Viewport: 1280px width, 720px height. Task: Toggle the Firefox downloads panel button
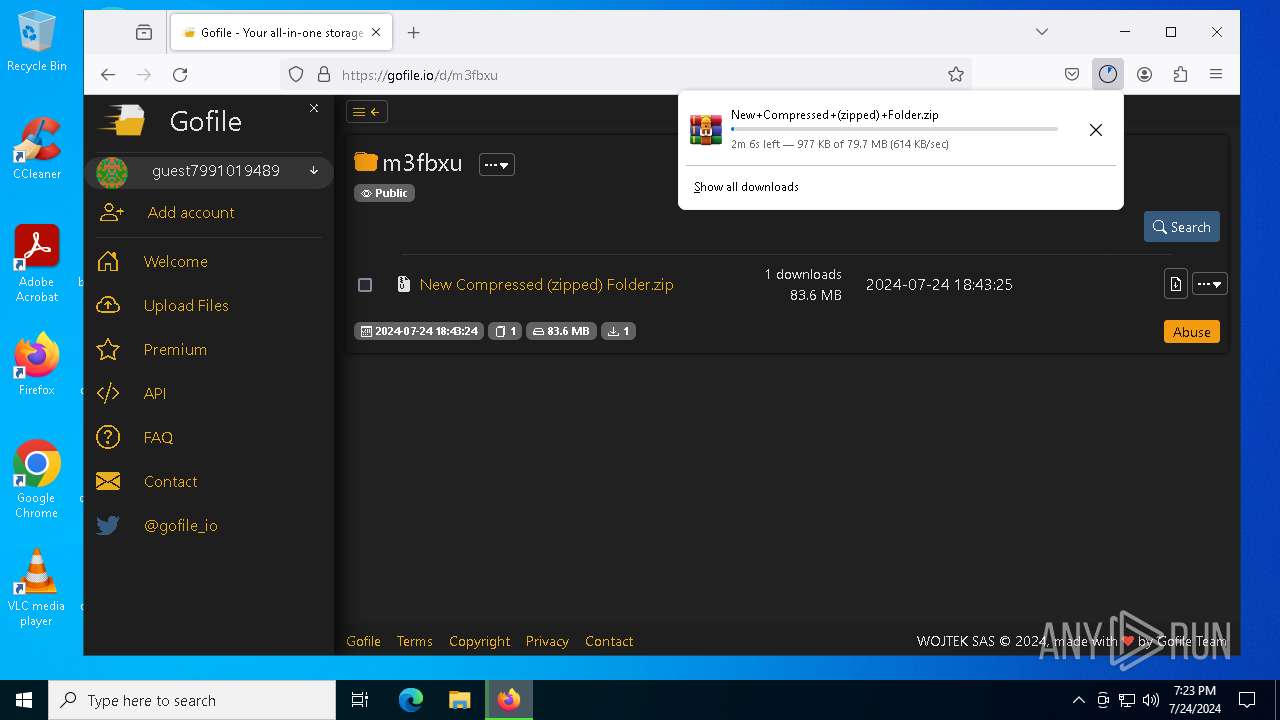coord(1107,74)
